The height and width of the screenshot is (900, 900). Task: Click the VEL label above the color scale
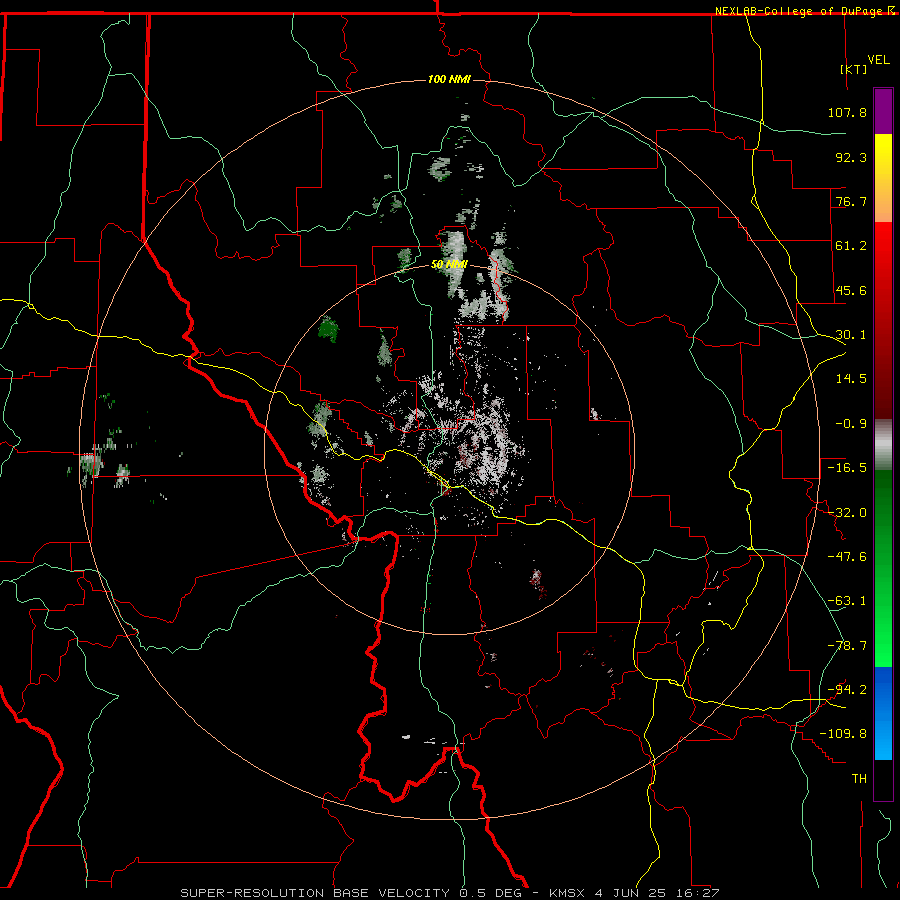click(x=878, y=60)
